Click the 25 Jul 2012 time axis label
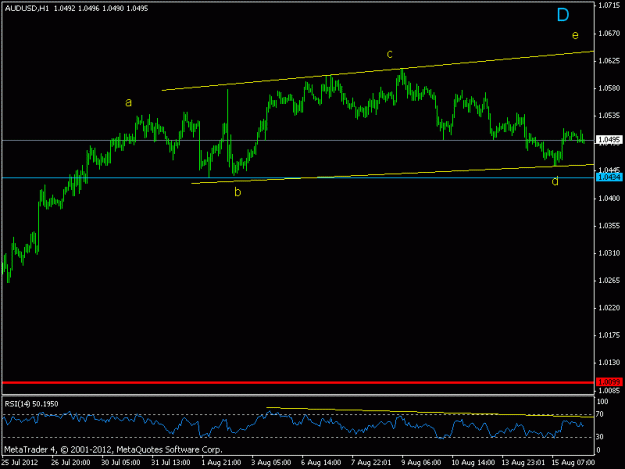Viewport: 625px width, 469px height. point(20,462)
